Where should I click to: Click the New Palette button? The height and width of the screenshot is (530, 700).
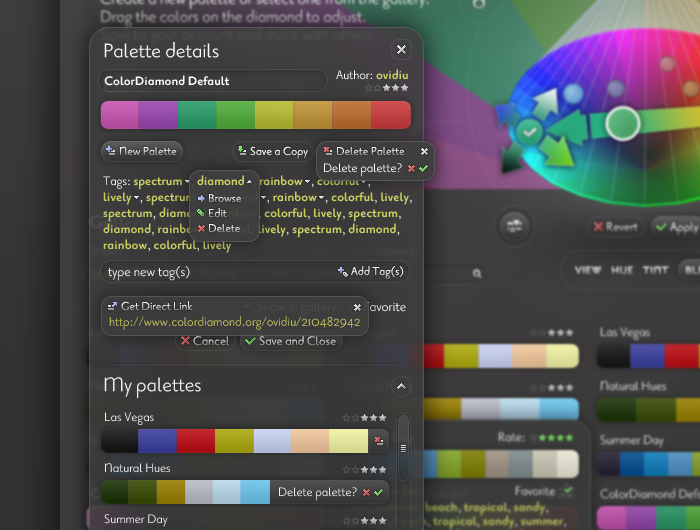(142, 151)
